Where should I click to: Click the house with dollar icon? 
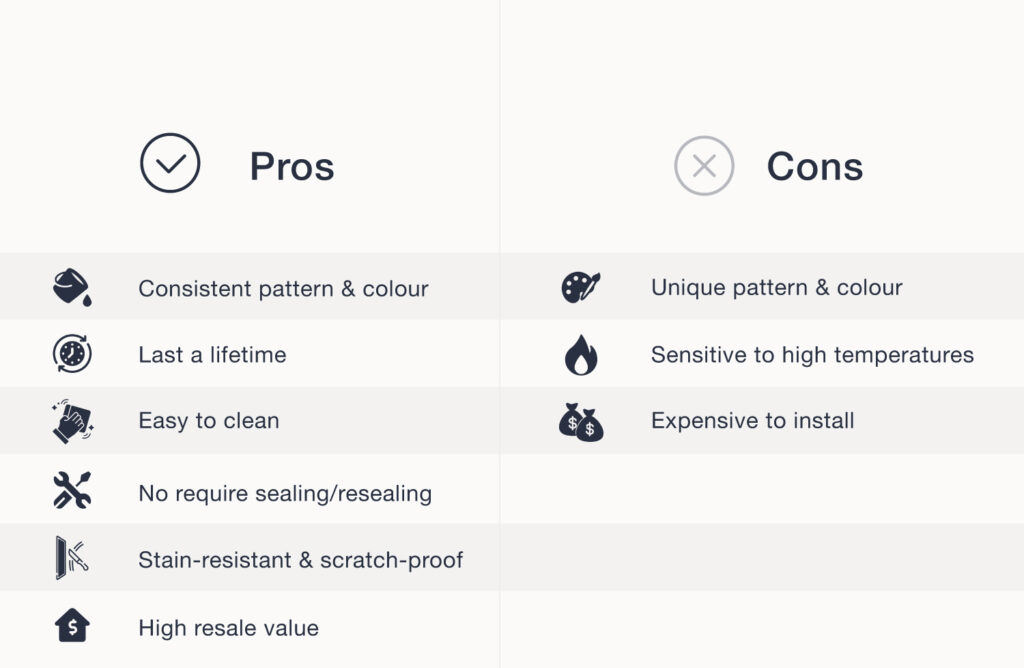pos(72,627)
